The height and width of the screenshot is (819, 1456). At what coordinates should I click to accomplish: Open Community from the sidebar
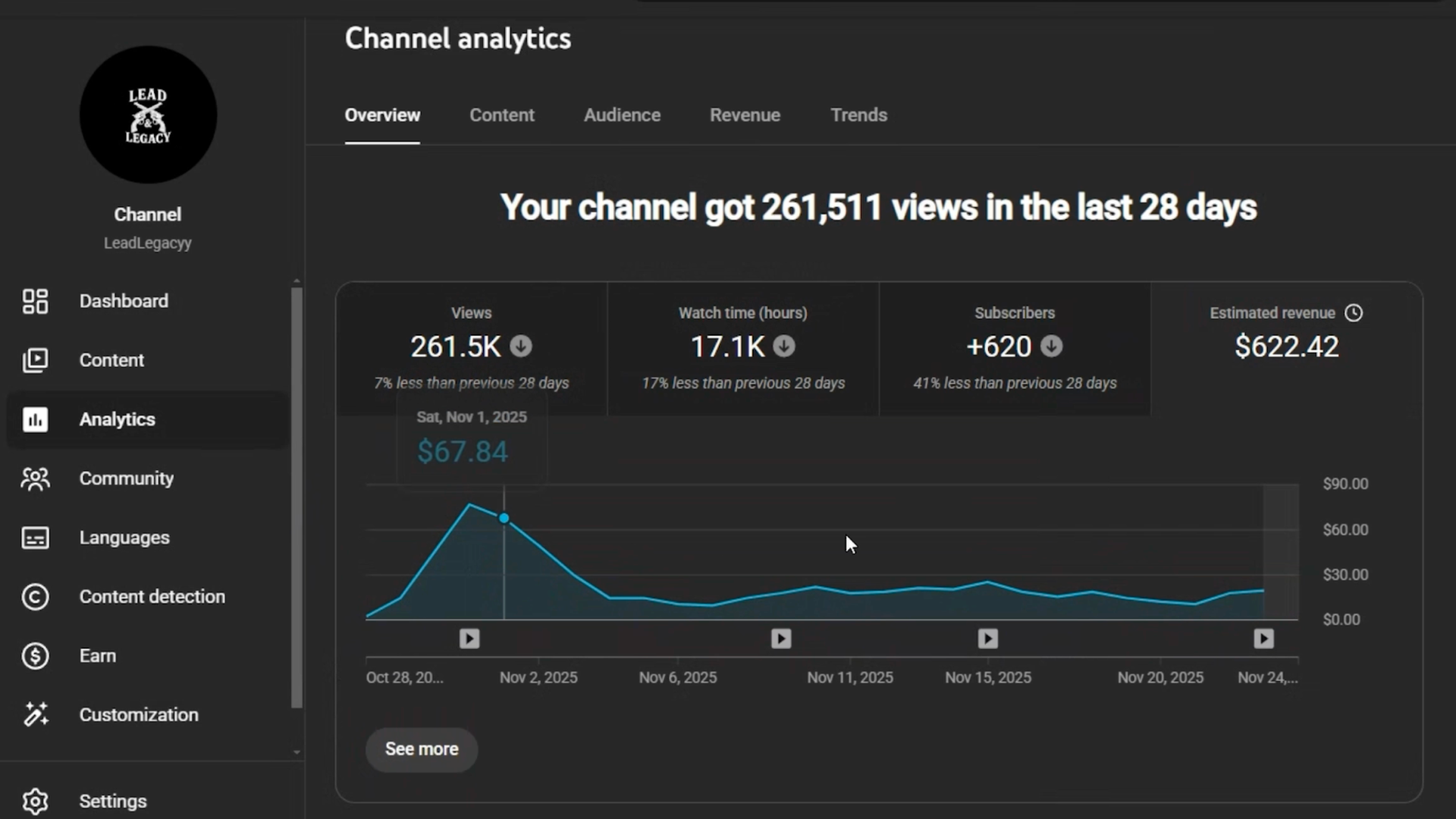148,479
